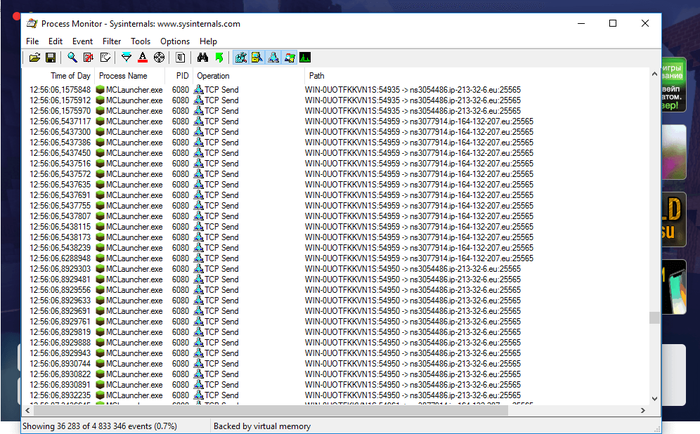Image resolution: width=700 pixels, height=434 pixels.
Task: Click the path cell in row 12:56:06,5437450
Action: [419, 153]
